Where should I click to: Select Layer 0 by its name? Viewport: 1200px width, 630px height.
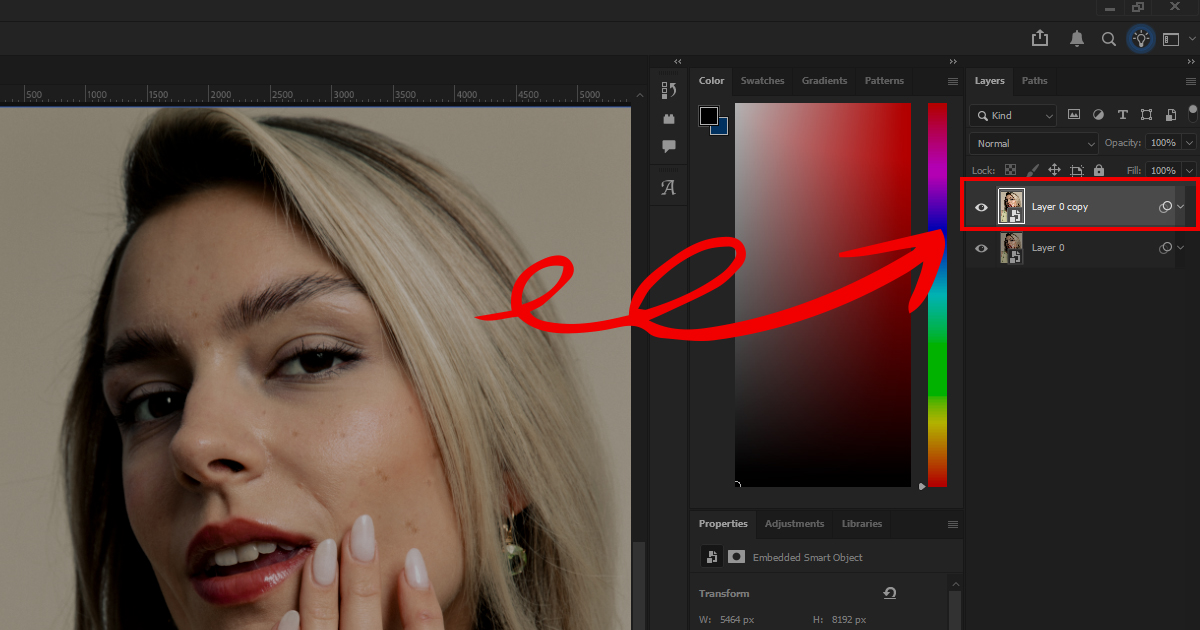(x=1048, y=248)
